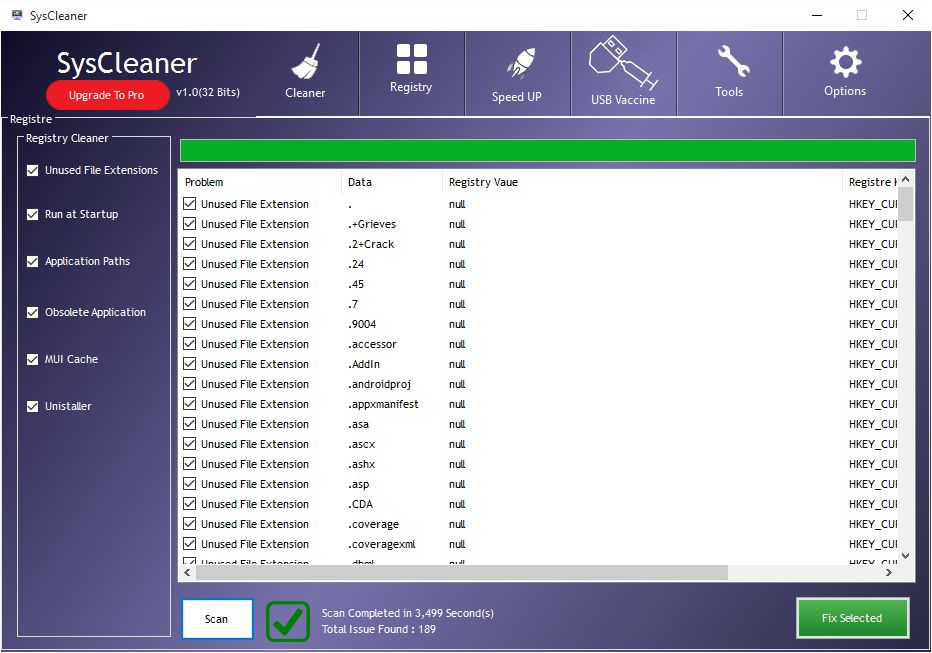Open the Registry grid icon
Image resolution: width=932 pixels, height=653 pixels.
411,59
